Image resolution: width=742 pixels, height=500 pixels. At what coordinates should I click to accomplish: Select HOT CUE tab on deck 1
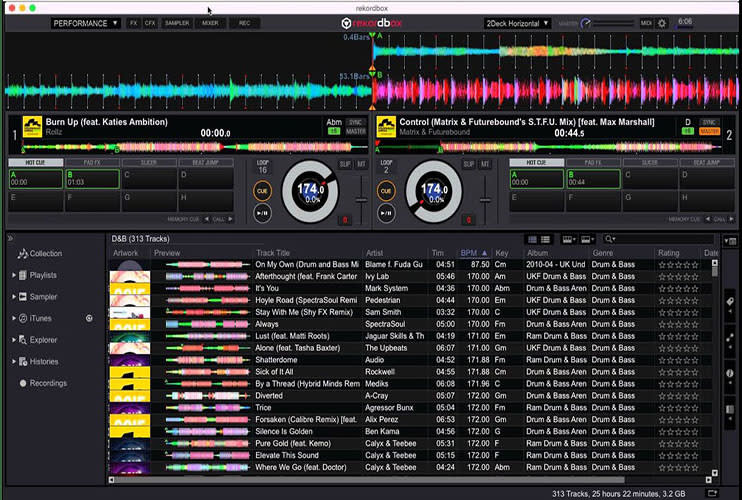coord(35,162)
